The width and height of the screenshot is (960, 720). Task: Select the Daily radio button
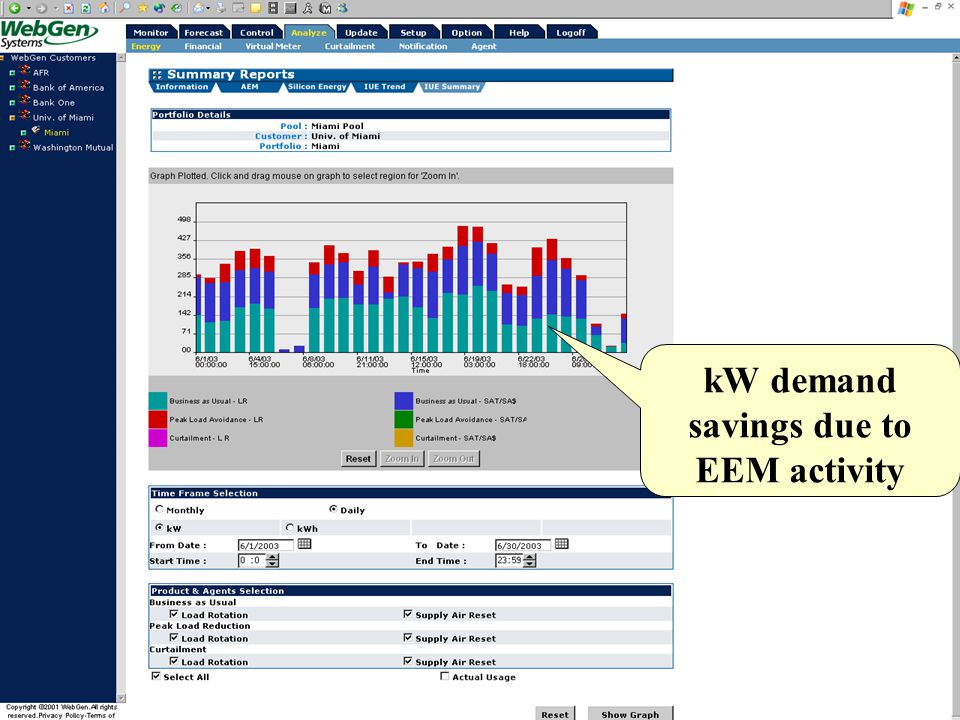pos(334,509)
